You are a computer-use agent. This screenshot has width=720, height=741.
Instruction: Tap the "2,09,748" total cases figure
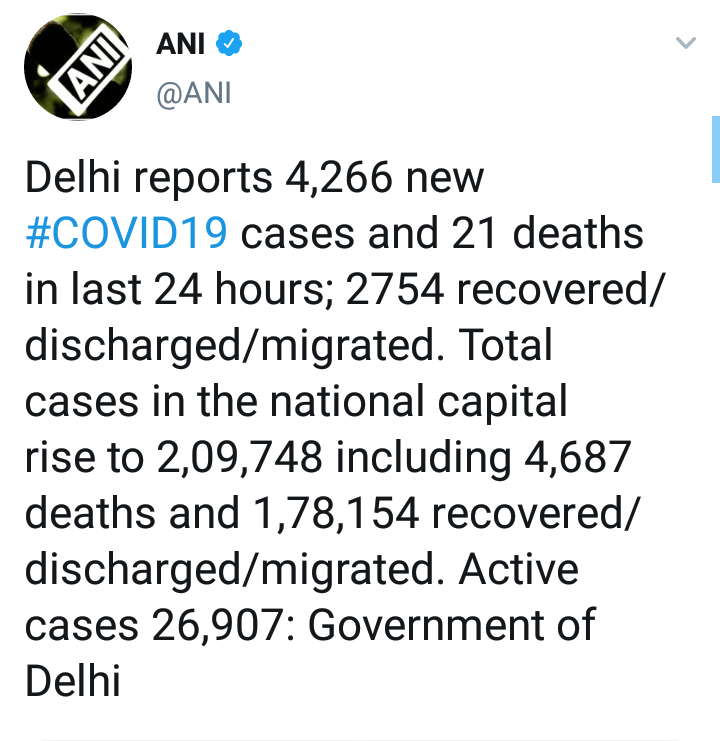click(x=239, y=458)
